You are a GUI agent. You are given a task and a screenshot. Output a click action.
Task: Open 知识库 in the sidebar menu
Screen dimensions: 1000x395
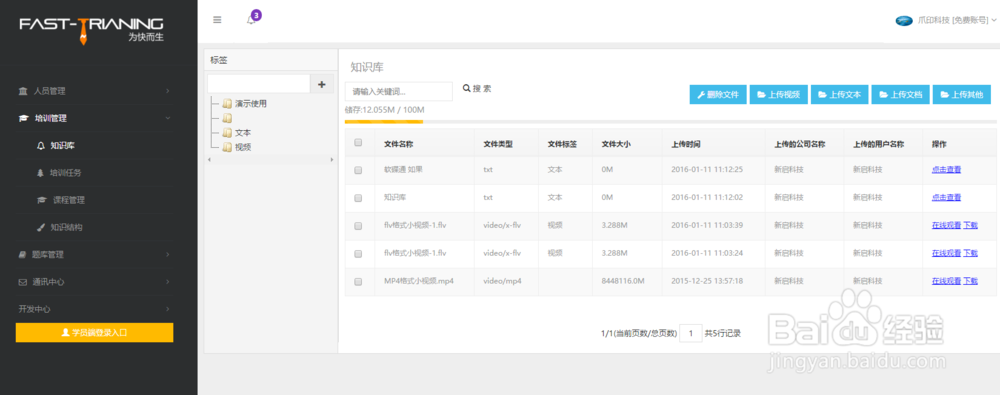63,145
